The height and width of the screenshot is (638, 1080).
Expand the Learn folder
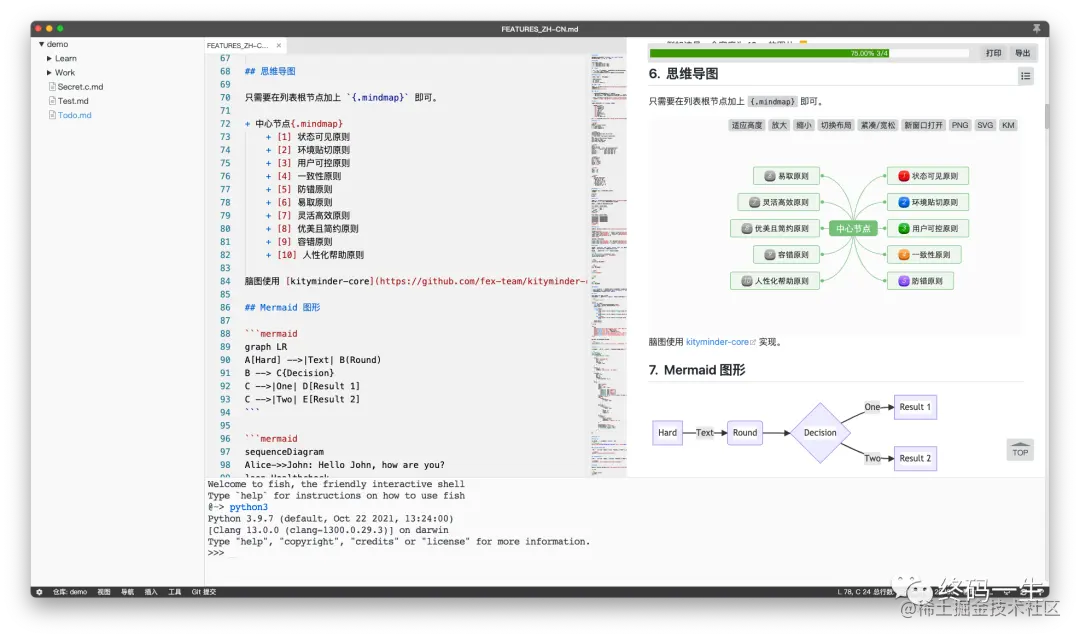tap(49, 59)
